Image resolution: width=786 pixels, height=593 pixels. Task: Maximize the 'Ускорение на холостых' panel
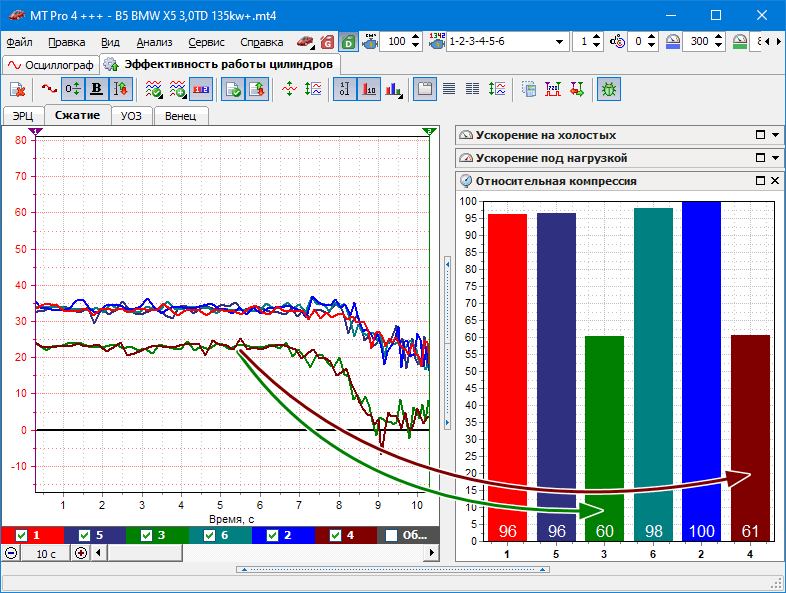pyautogui.click(x=760, y=135)
